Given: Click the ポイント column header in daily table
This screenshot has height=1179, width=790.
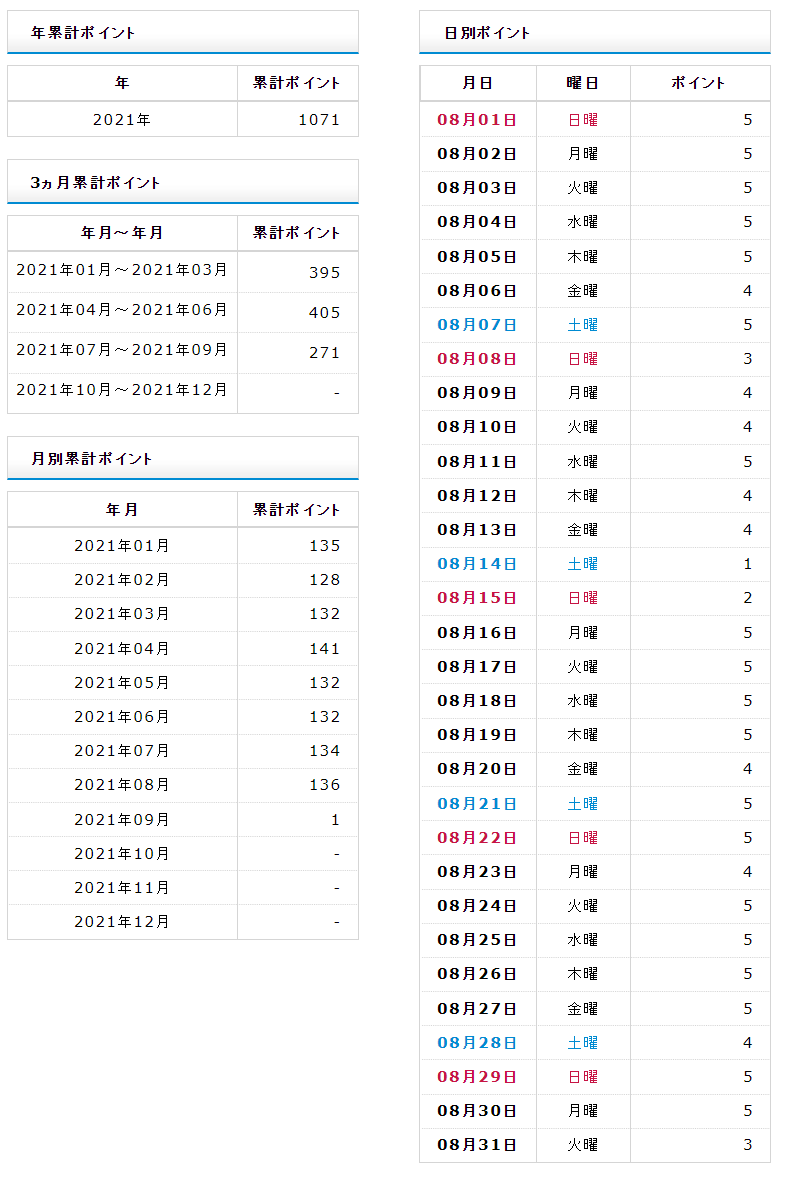Looking at the screenshot, I should (700, 83).
